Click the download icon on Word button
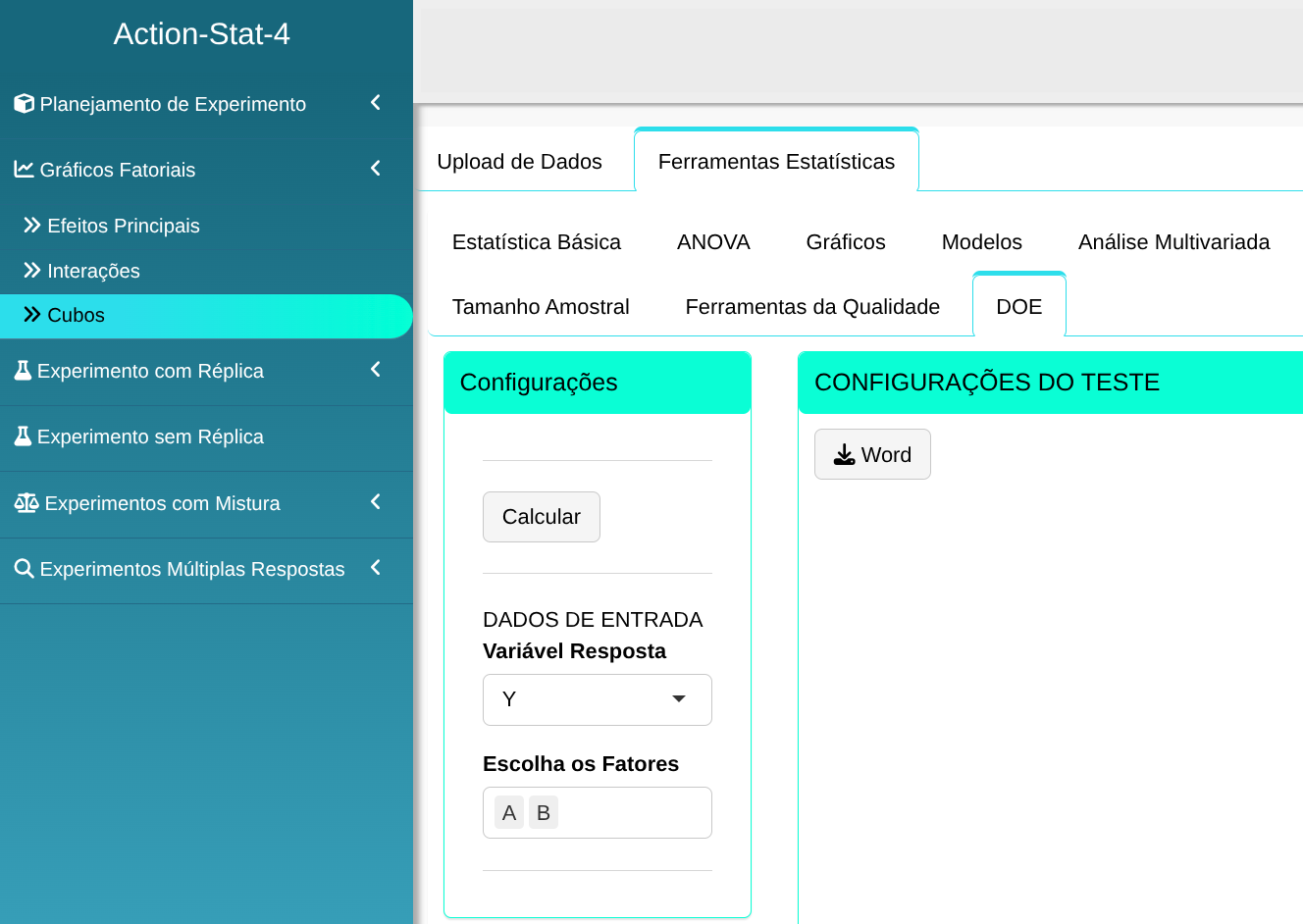1303x924 pixels. click(844, 455)
